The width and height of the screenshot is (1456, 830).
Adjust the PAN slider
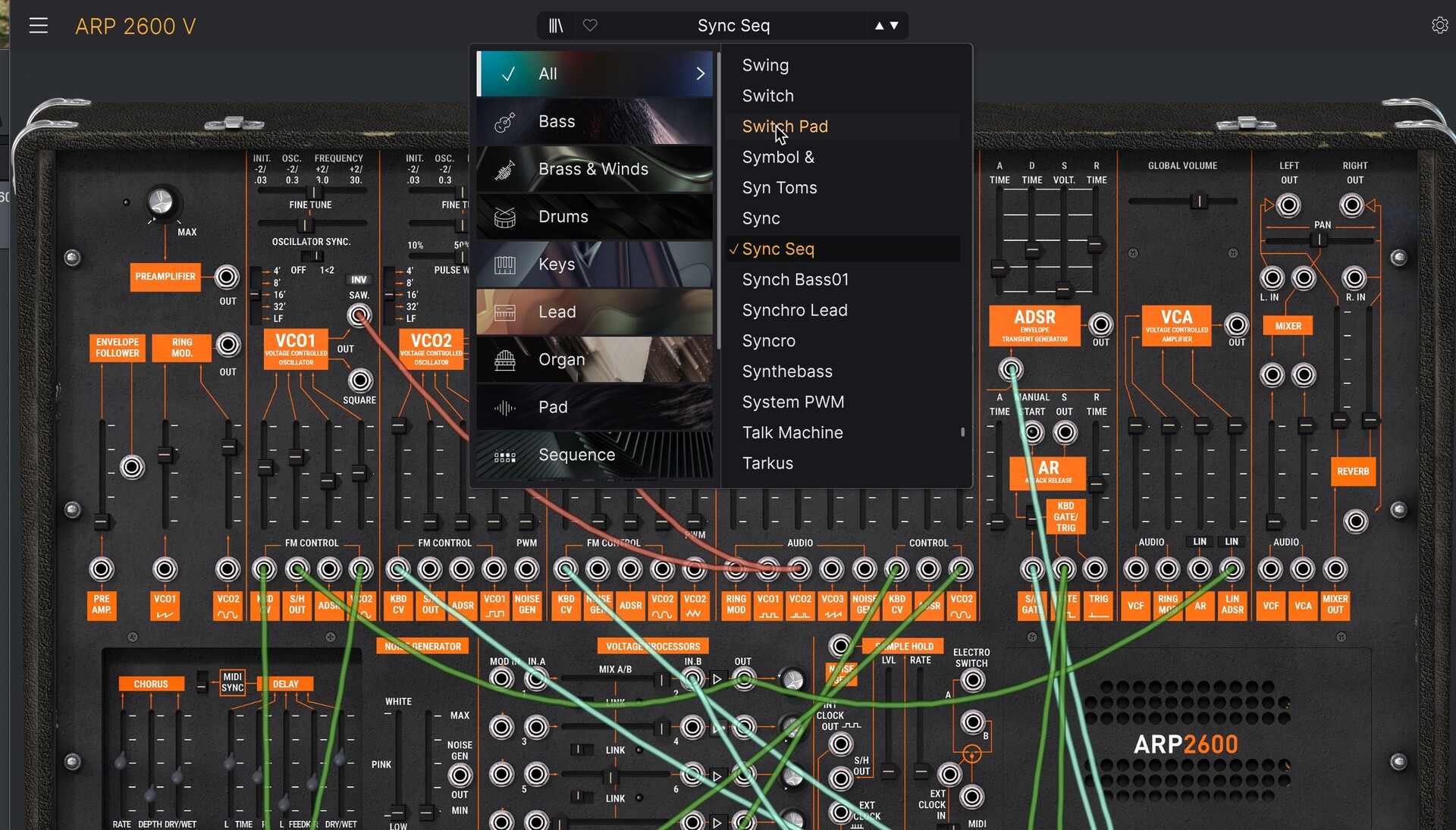[1319, 240]
